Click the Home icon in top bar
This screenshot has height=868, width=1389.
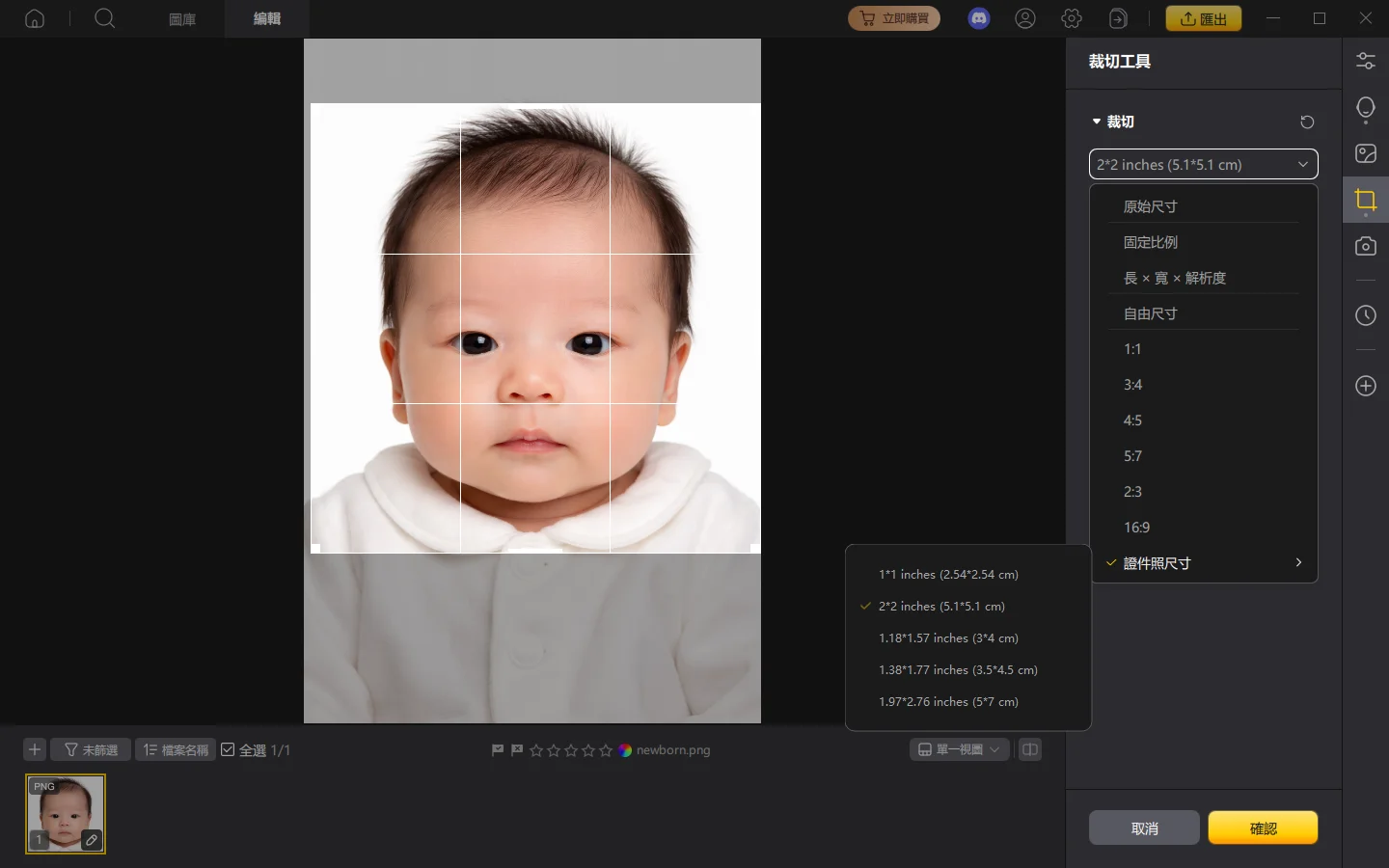35,18
